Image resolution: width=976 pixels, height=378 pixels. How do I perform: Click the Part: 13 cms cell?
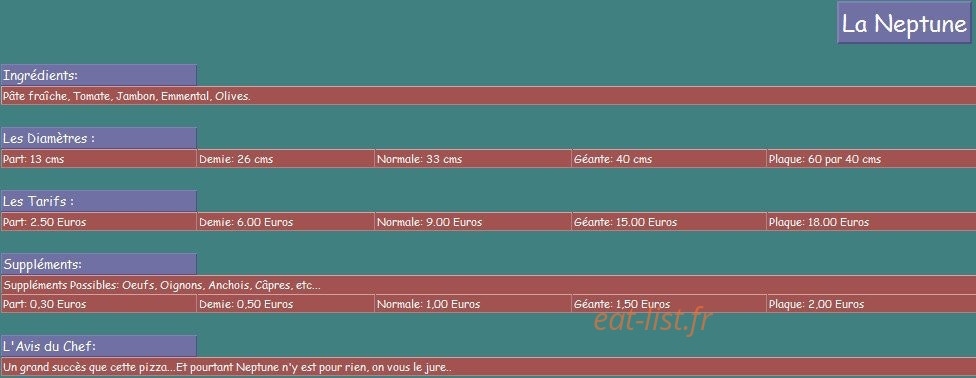(98, 159)
